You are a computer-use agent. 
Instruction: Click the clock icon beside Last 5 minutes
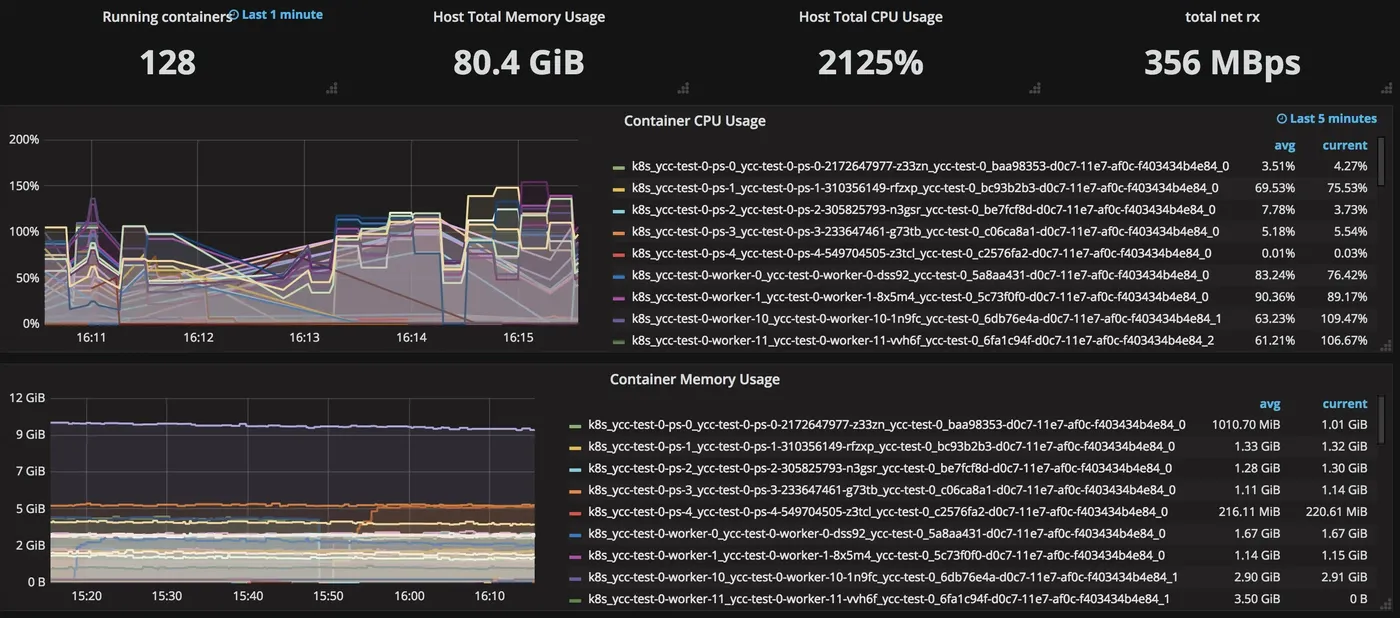point(1282,119)
